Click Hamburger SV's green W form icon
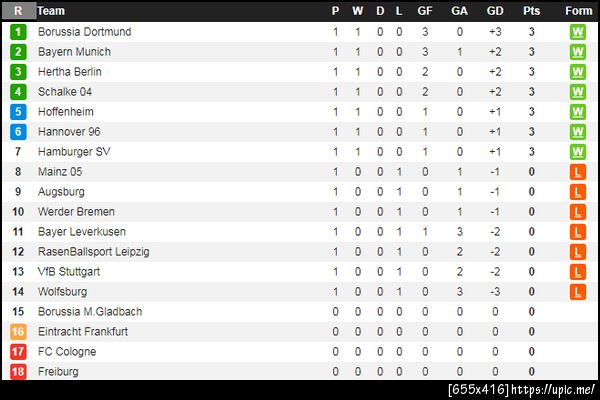This screenshot has width=600, height=400. click(x=577, y=152)
